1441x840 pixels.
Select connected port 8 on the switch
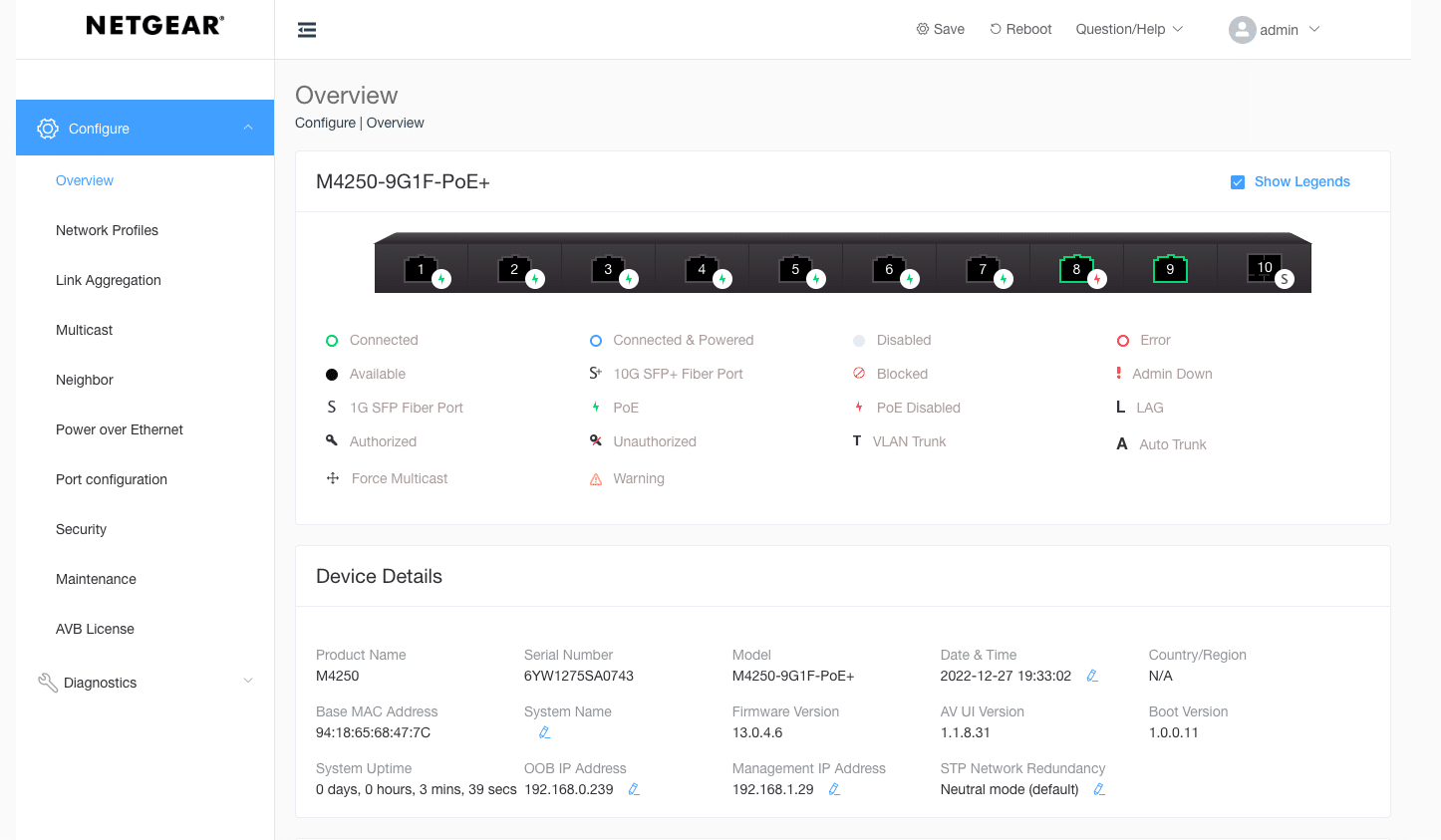point(1076,269)
